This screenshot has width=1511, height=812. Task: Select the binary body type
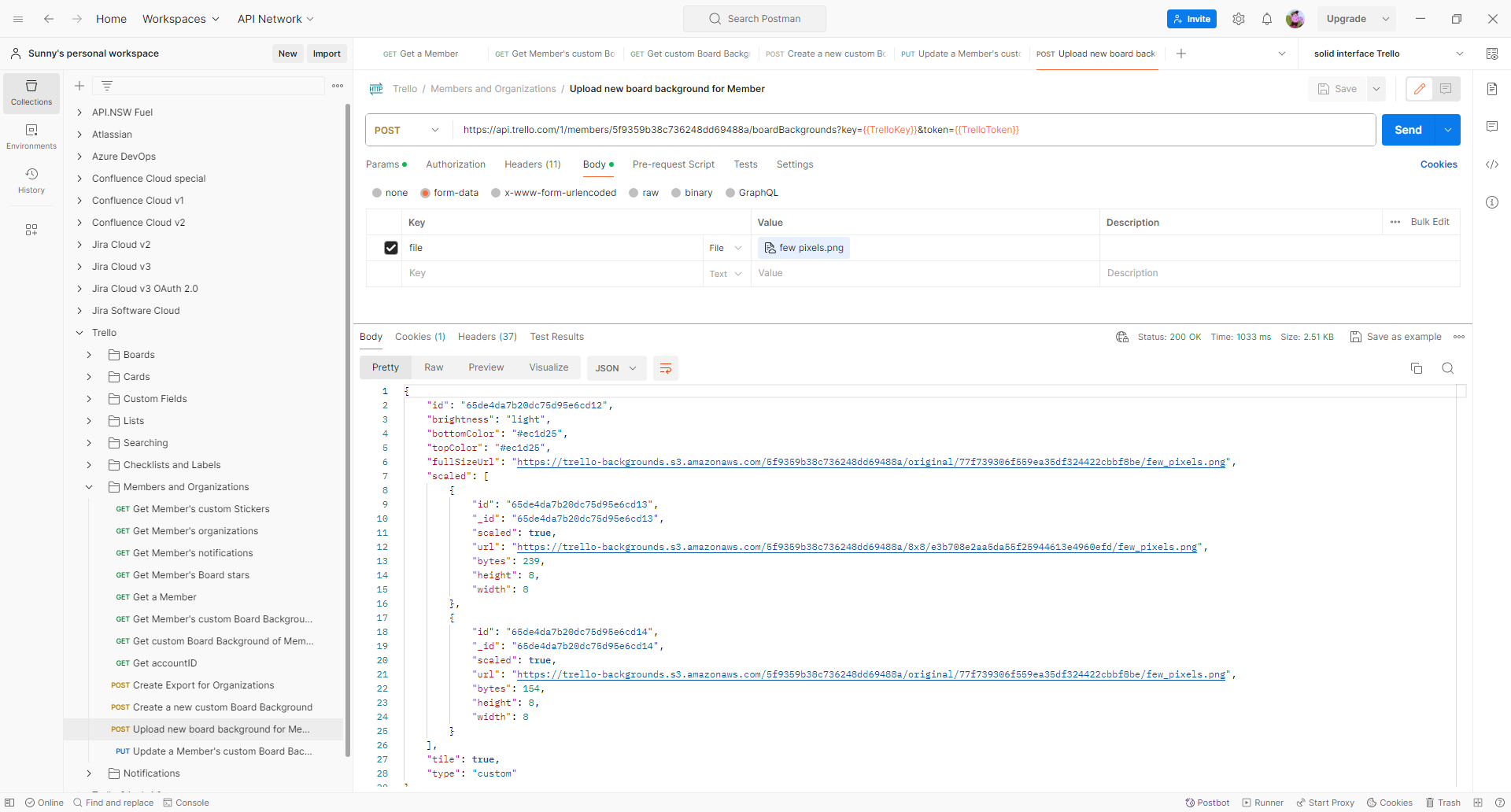coord(676,193)
